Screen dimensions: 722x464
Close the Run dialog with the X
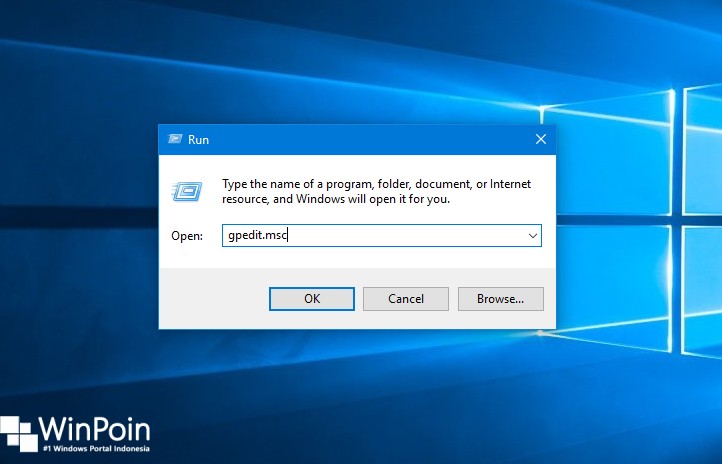(x=541, y=139)
